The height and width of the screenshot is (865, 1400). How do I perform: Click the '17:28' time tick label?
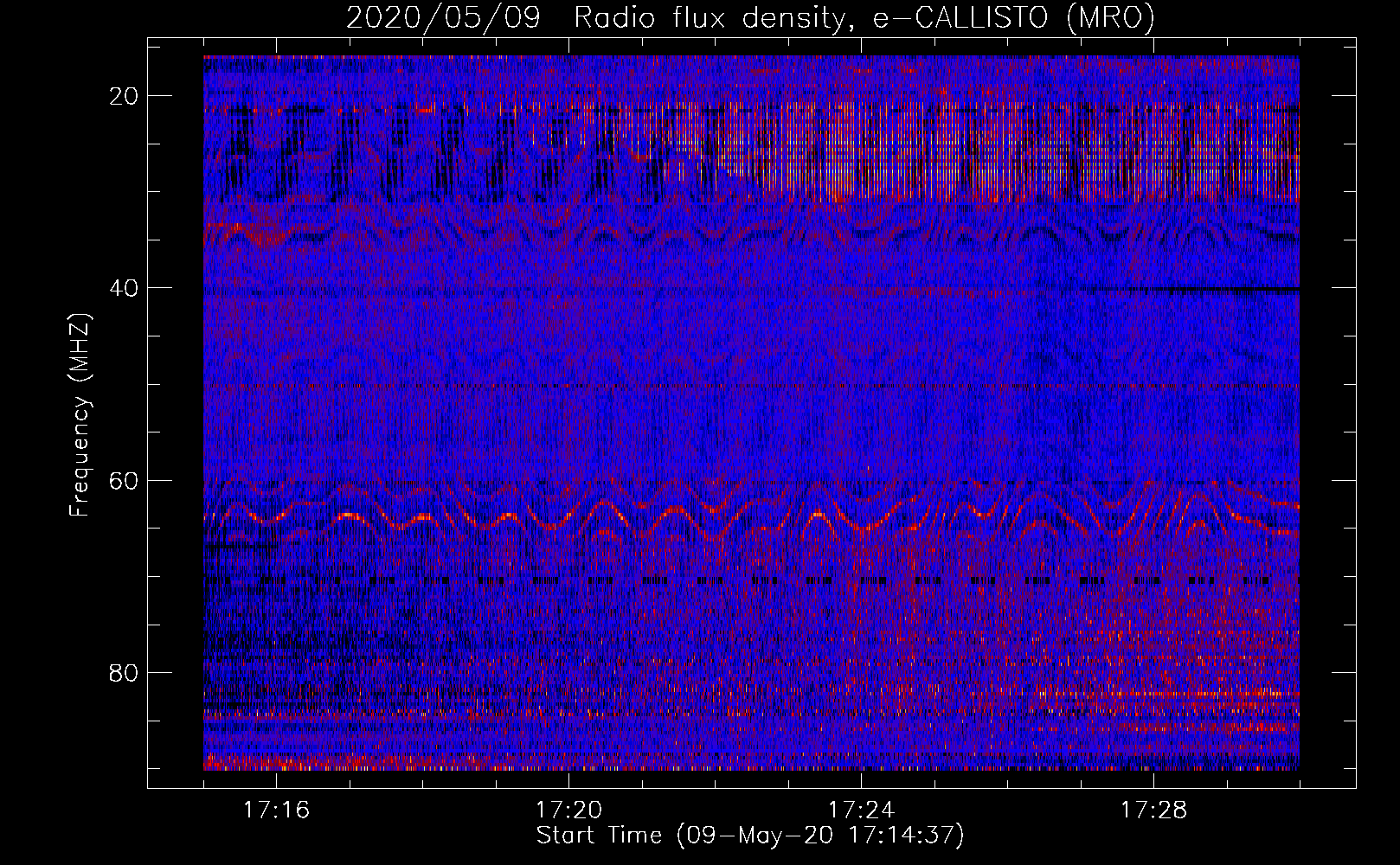1153,811
